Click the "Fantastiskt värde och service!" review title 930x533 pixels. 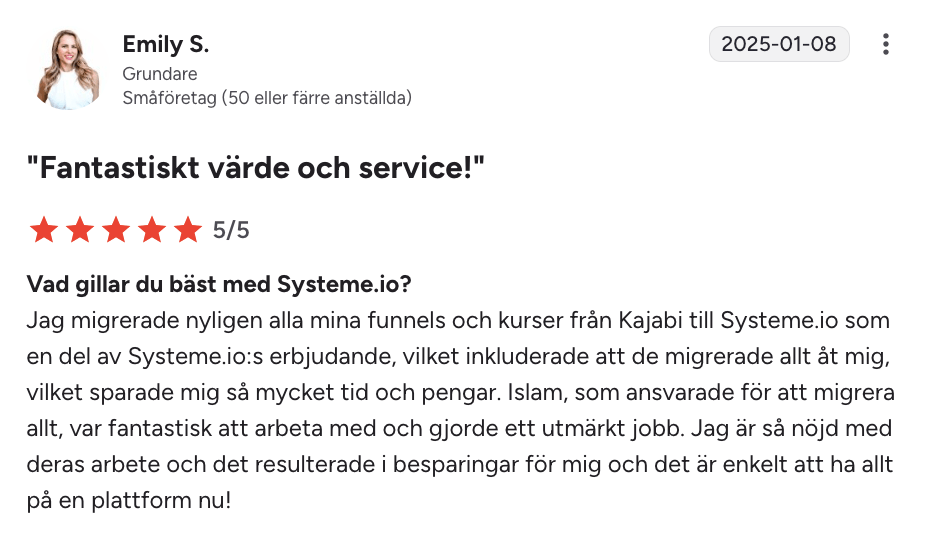pyautogui.click(x=256, y=169)
